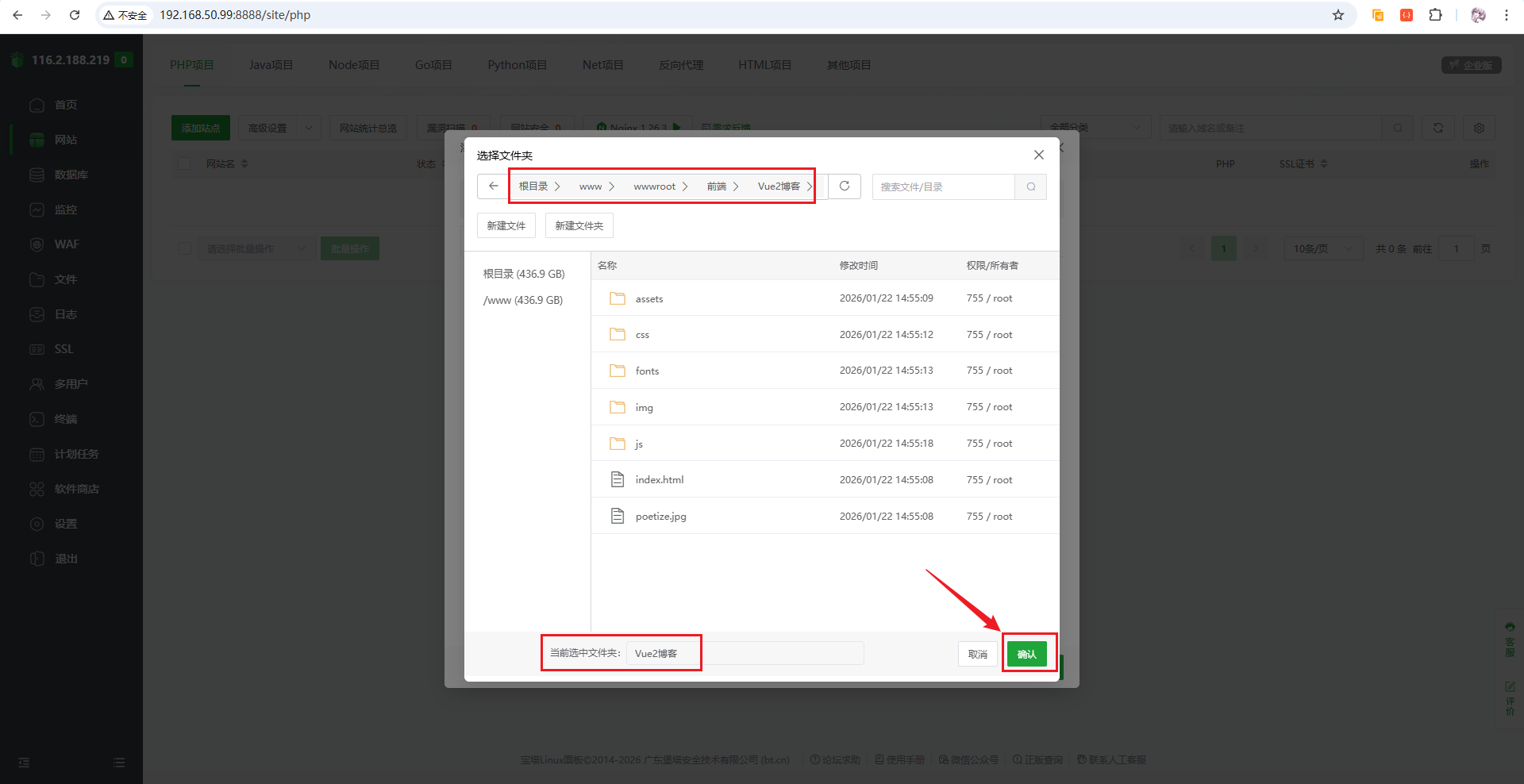Expand the wwwroot breadcrumb chevron

(x=685, y=186)
